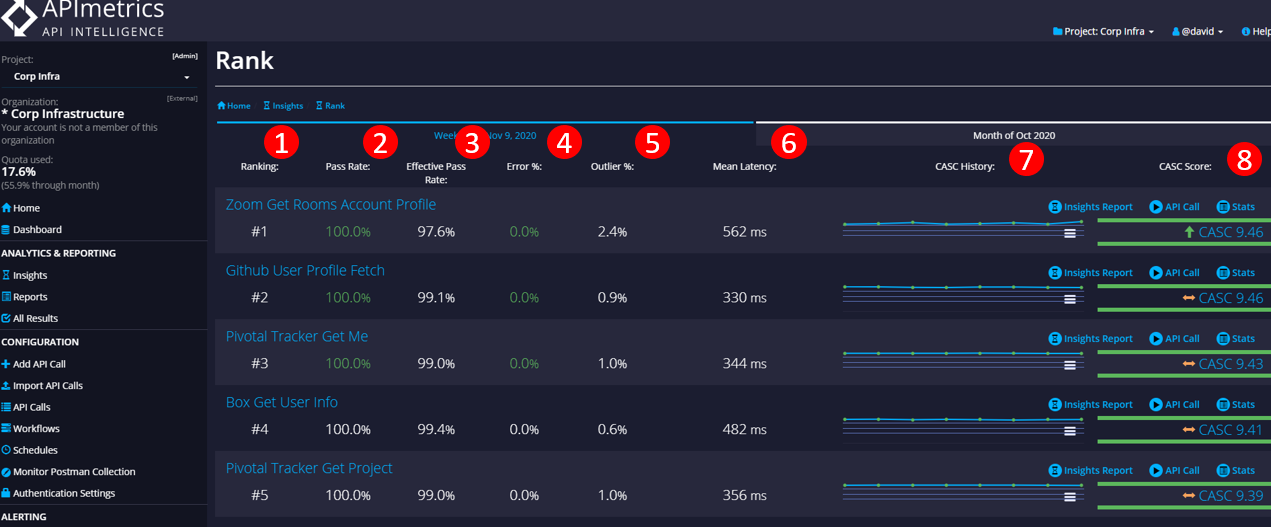Open Zoom Get Rooms Account Profile link
Viewport: 1271px width, 527px height.
coord(331,205)
